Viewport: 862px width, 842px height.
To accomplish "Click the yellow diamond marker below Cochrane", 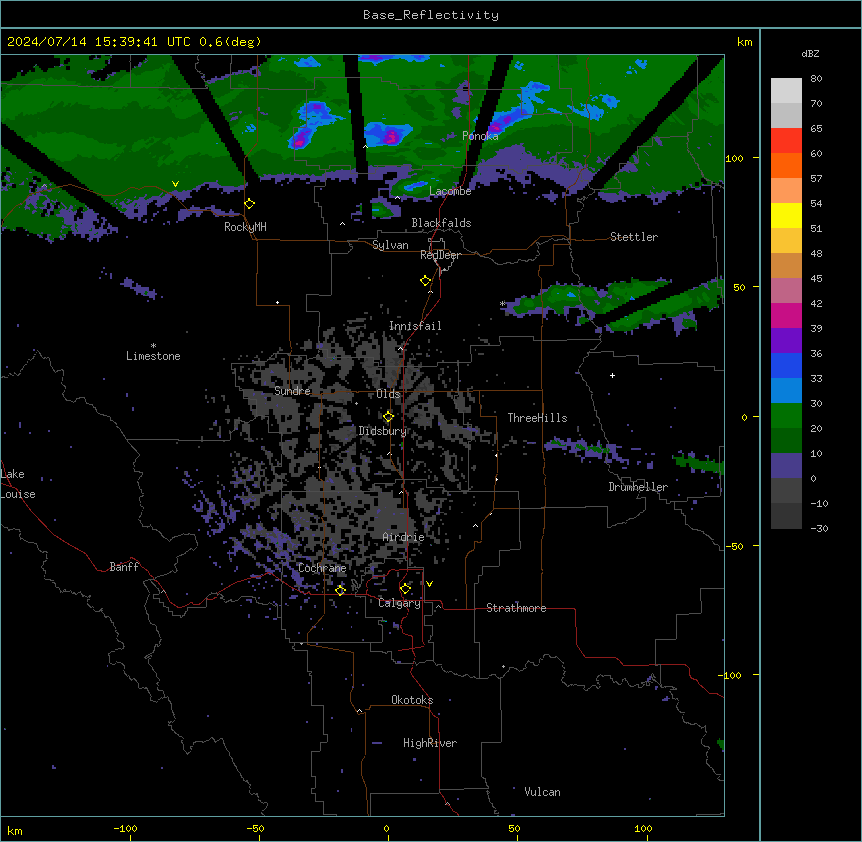I will [340, 590].
